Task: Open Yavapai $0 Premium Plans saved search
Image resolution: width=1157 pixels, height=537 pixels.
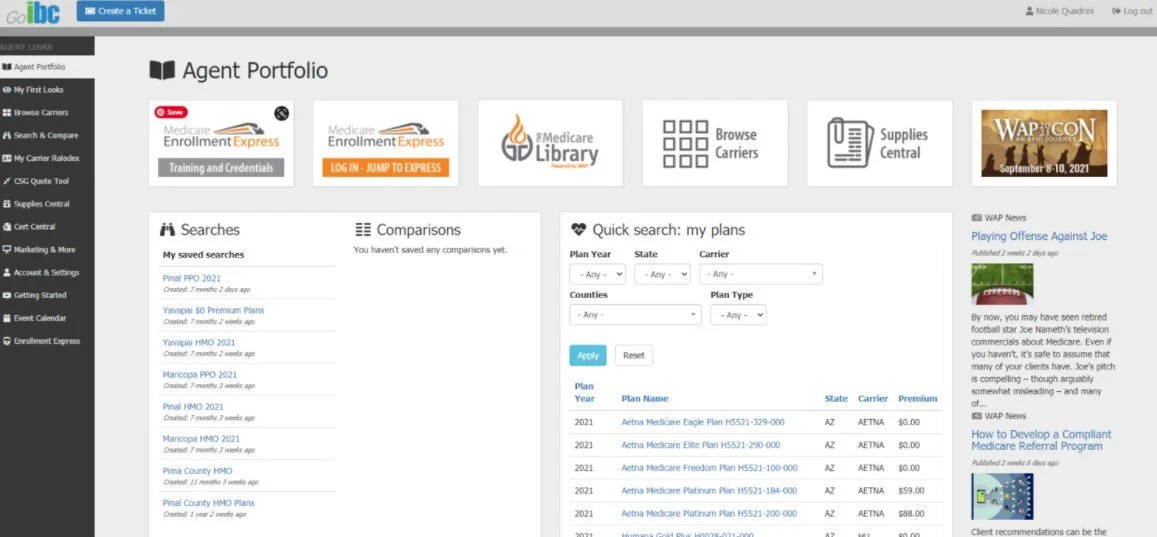Action: point(213,311)
